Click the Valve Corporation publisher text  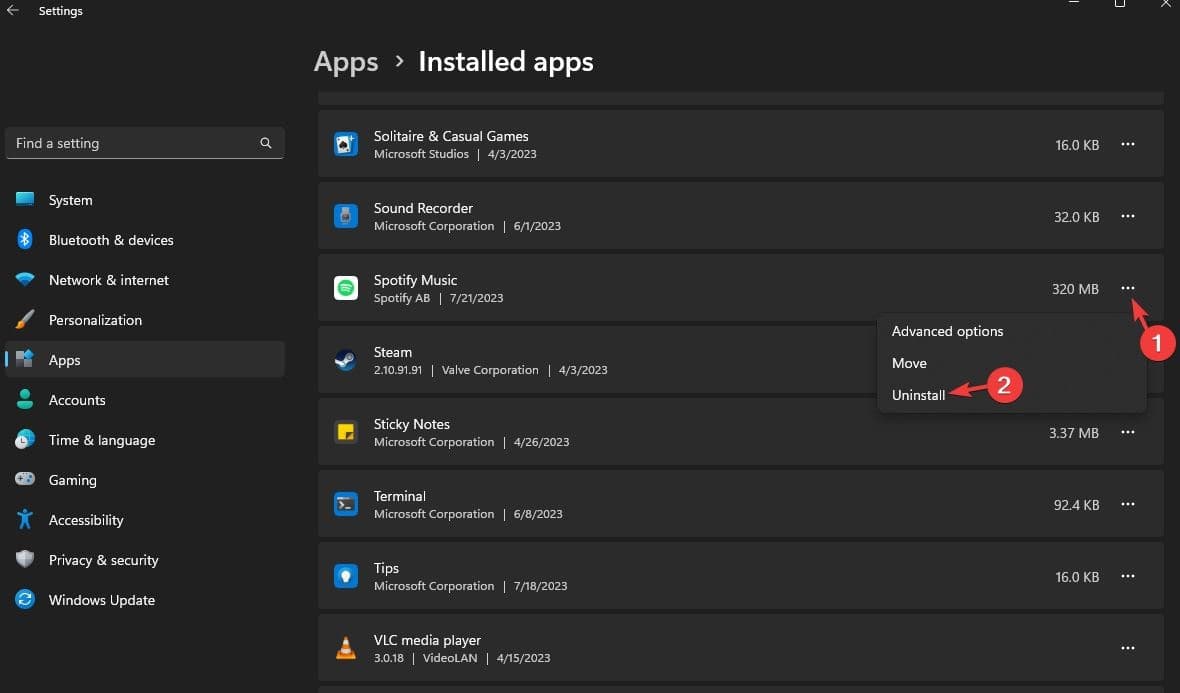coord(490,370)
